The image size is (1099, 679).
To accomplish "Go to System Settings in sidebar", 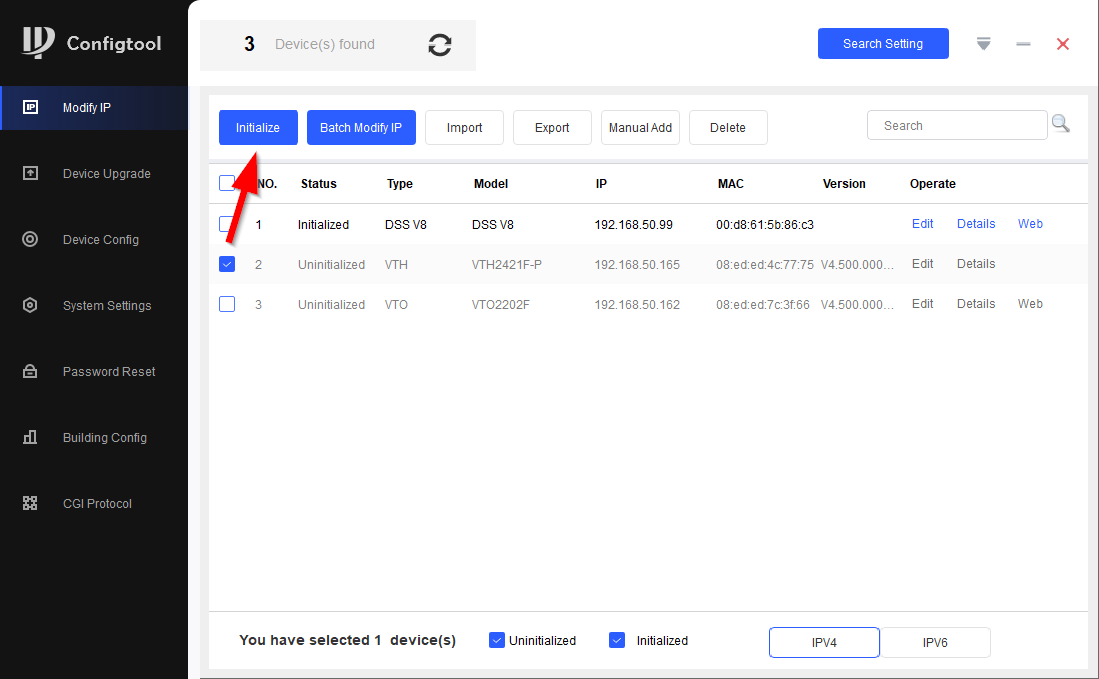I will [106, 306].
